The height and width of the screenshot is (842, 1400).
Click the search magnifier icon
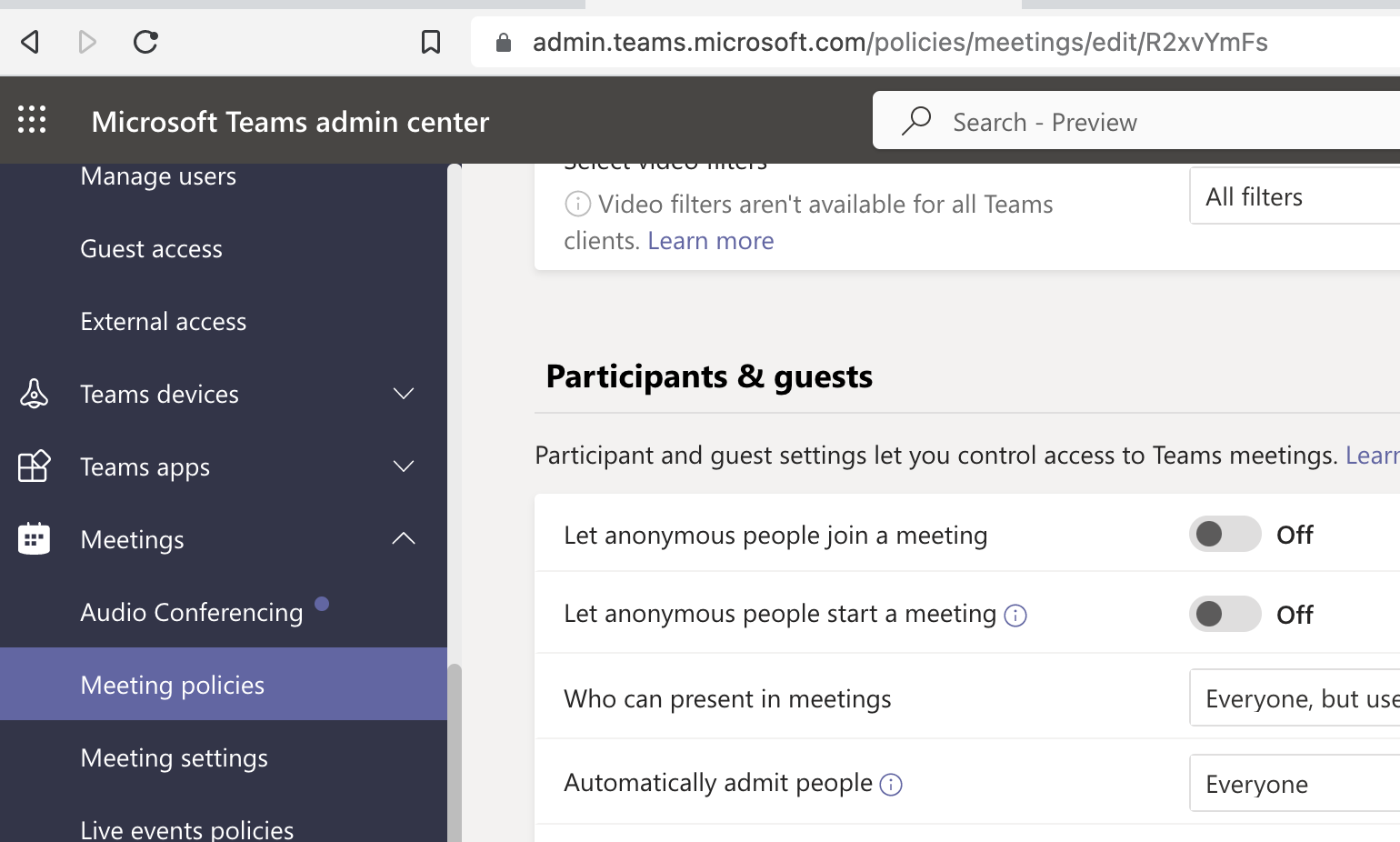916,121
